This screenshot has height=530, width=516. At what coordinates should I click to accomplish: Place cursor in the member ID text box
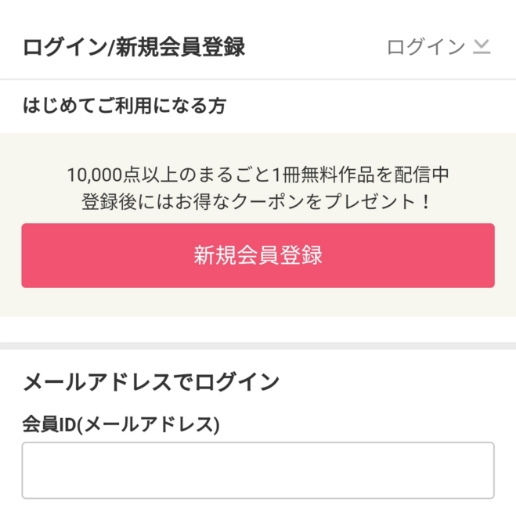click(258, 471)
